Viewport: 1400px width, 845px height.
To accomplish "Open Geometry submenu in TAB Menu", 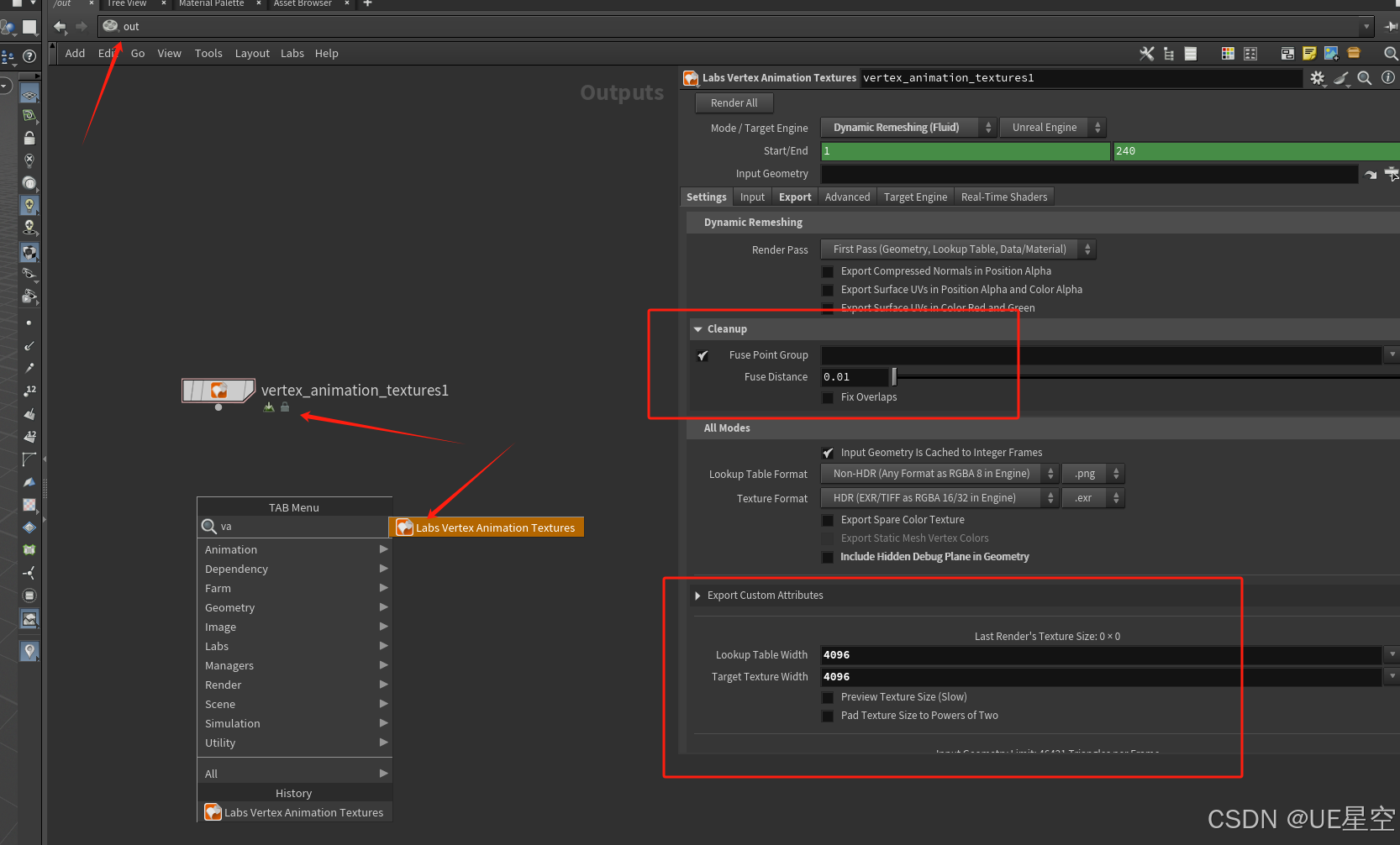I will point(296,608).
